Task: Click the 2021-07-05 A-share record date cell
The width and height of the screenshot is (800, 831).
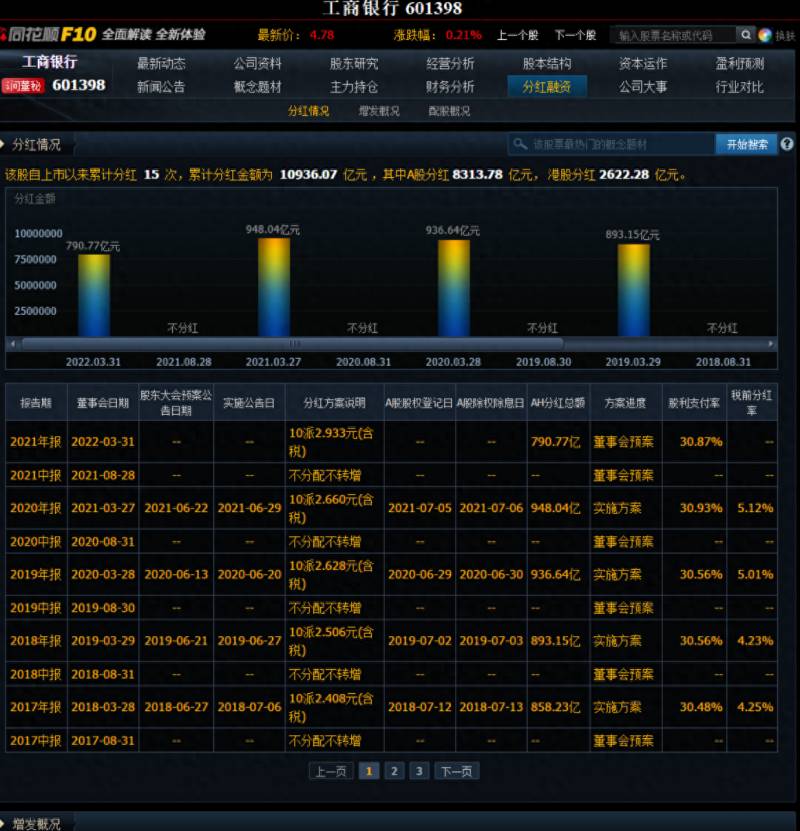Action: click(420, 508)
